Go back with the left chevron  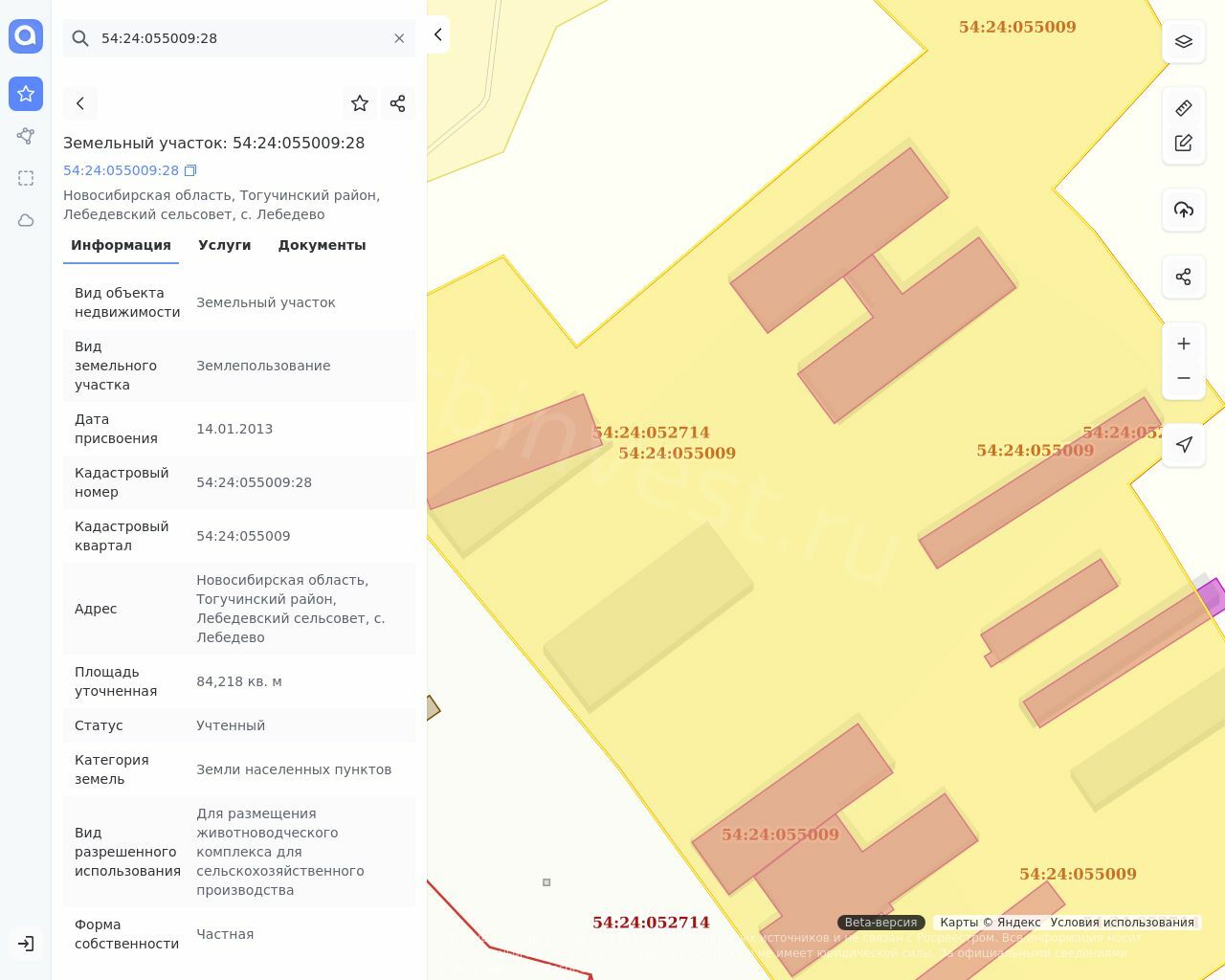80,103
